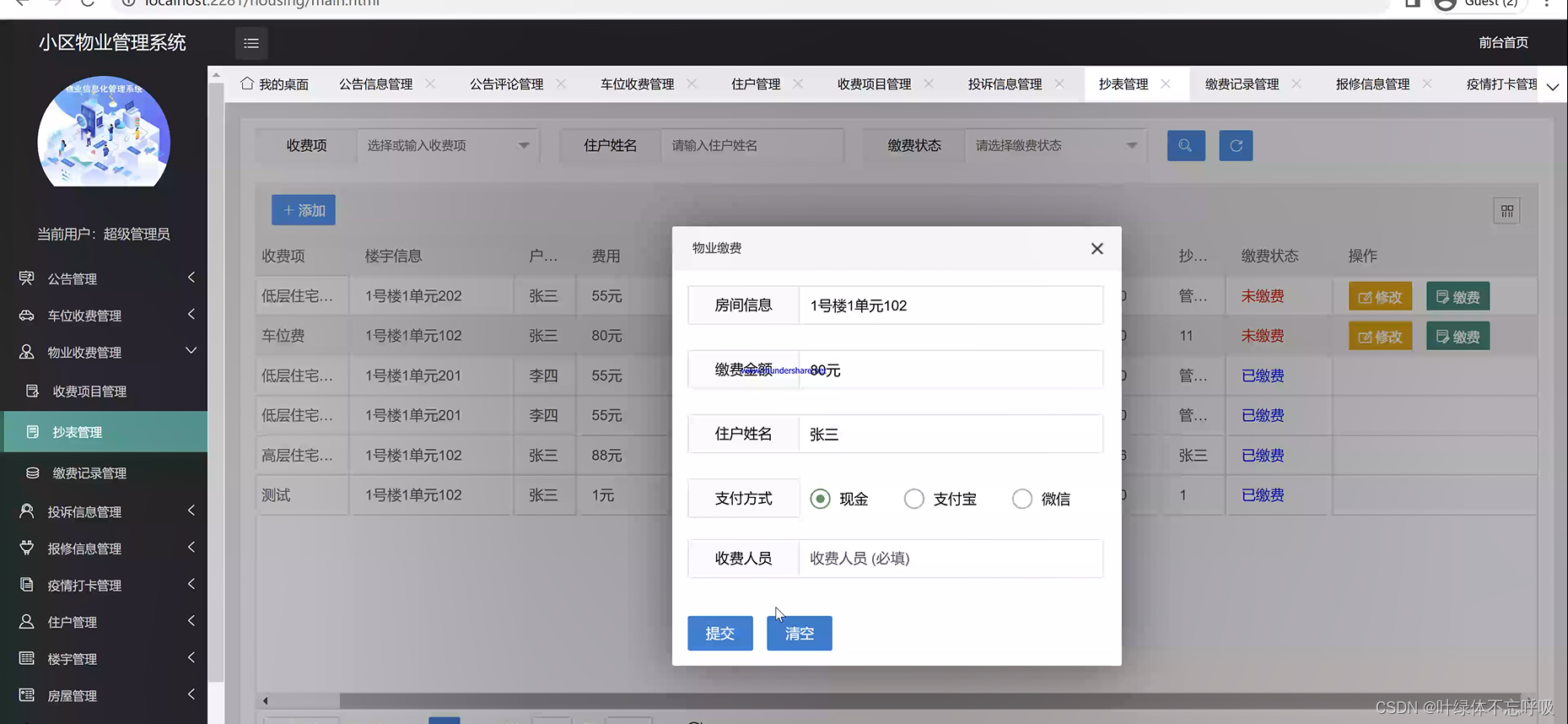Image resolution: width=1568 pixels, height=724 pixels.
Task: Expand the 公告管理 menu chevron
Action: tap(191, 278)
